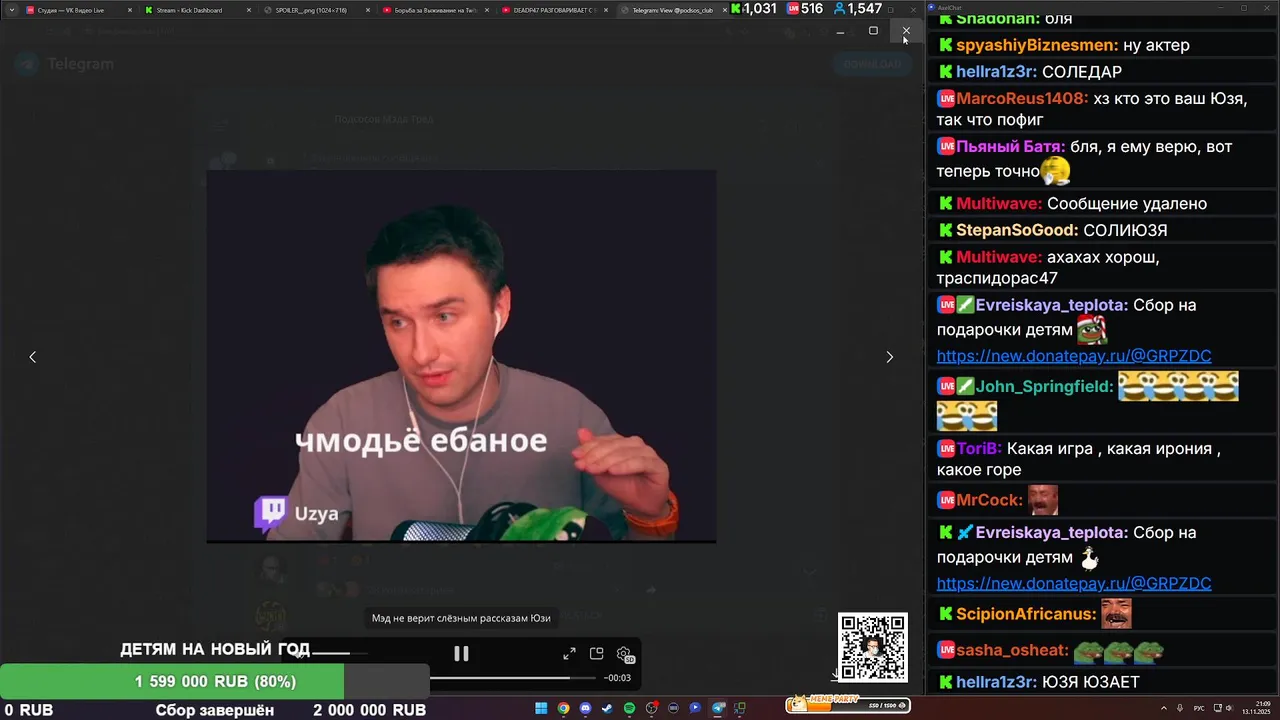Click the total viewers count 1,547
1280x720 pixels.
[x=857, y=8]
